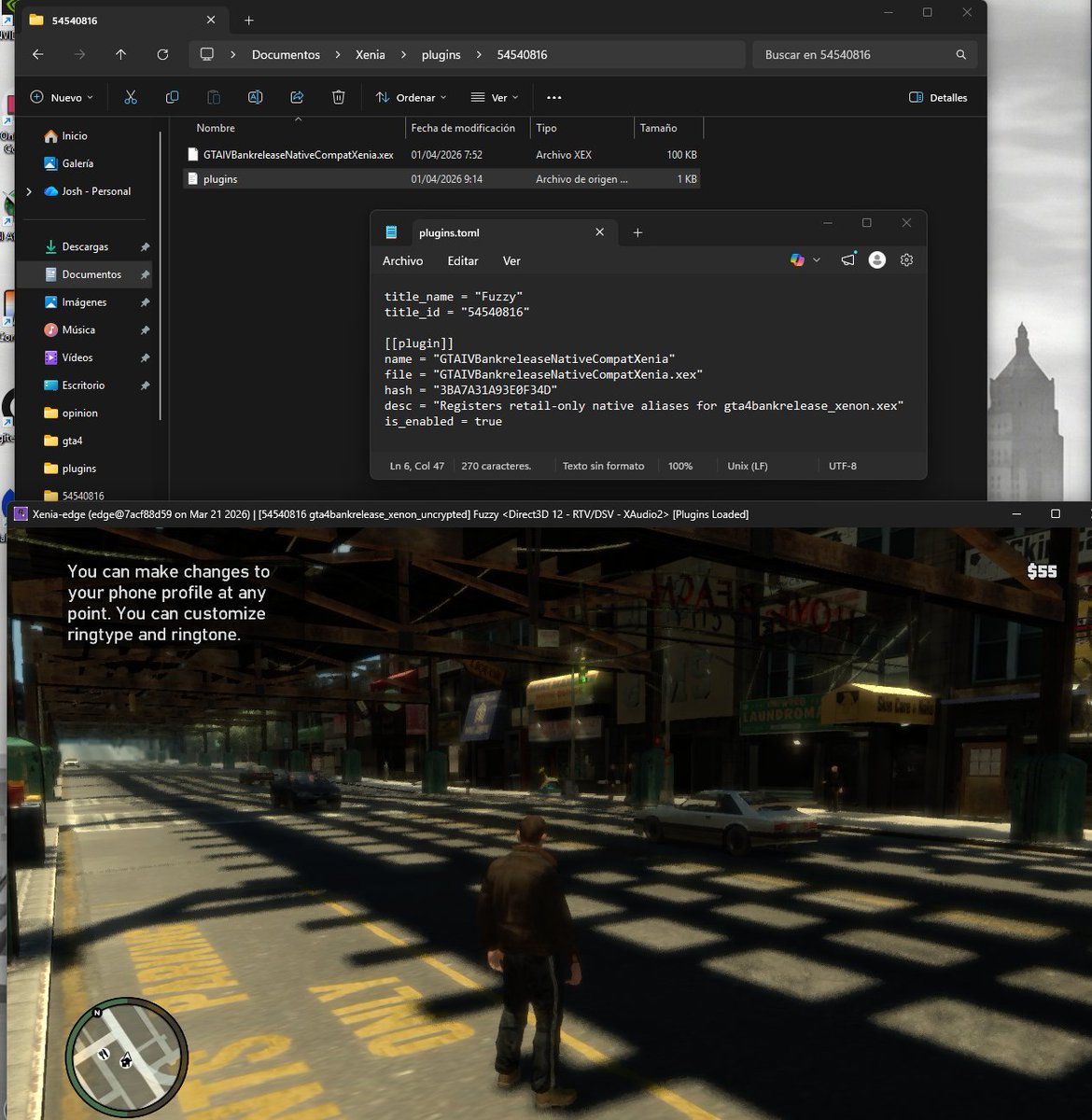Click UTF-8 encoding in Notepad status bar
The height and width of the screenshot is (1120, 1092).
click(843, 466)
